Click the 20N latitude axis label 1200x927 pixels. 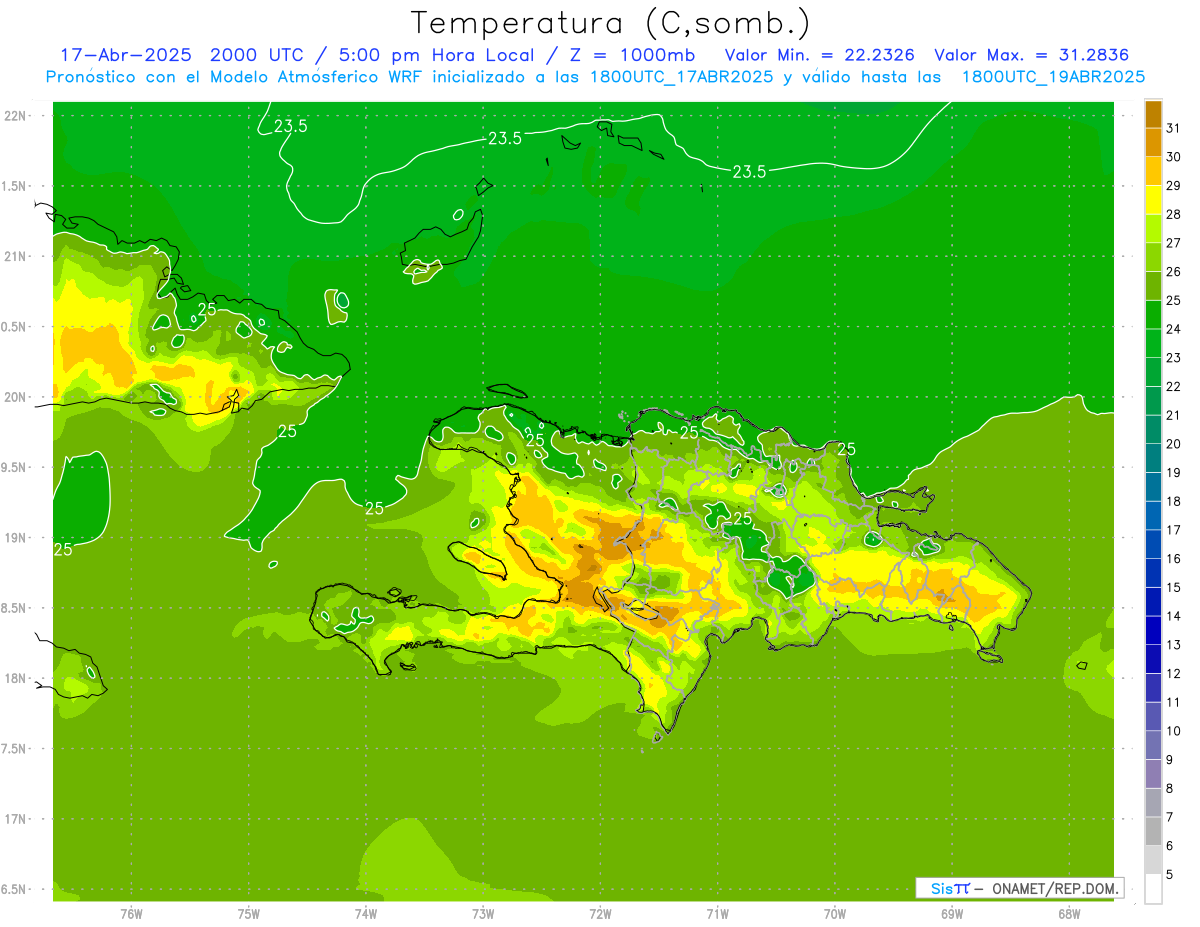(15, 397)
